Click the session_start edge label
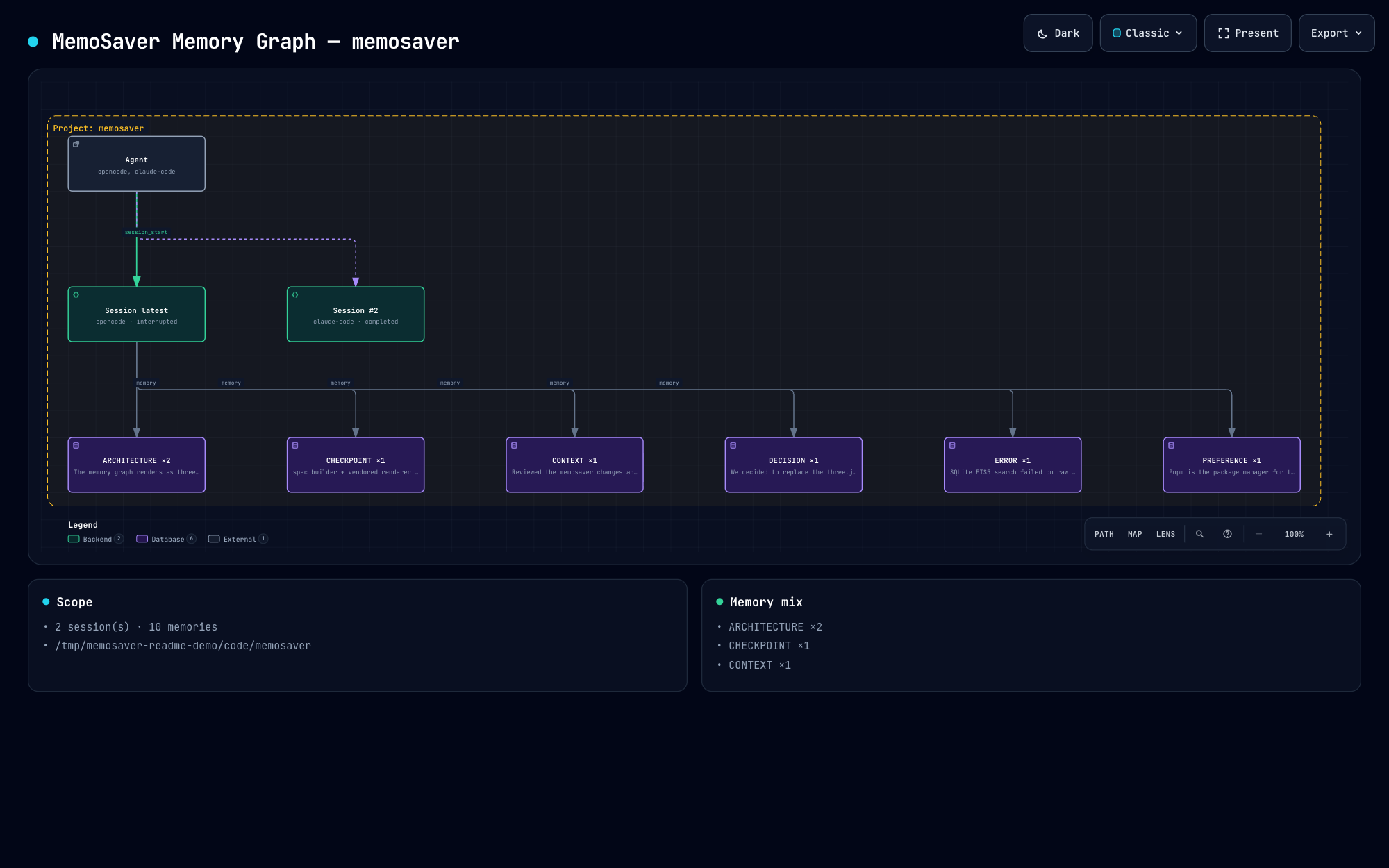 [146, 232]
